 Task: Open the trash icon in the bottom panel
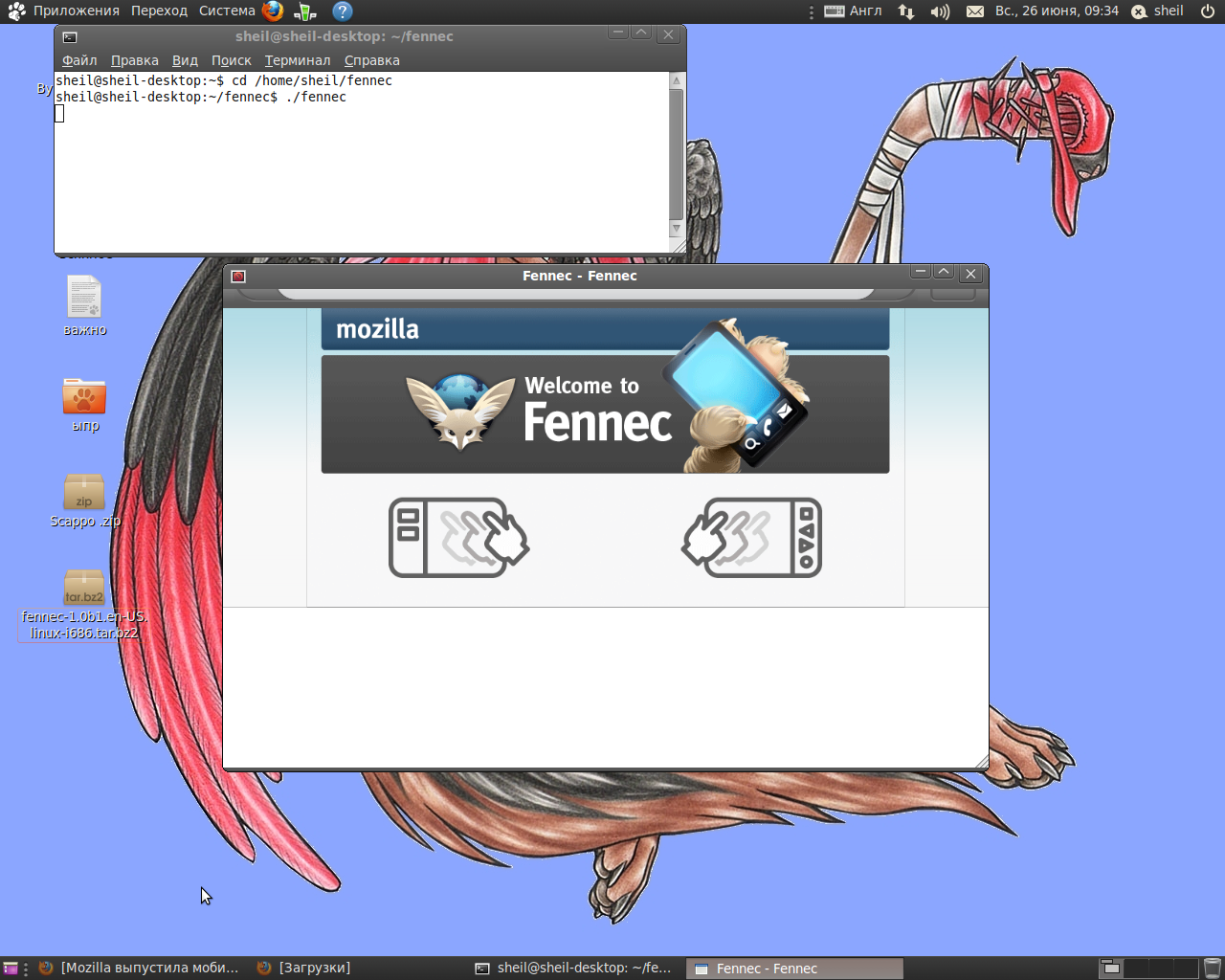pyautogui.click(x=1212, y=969)
